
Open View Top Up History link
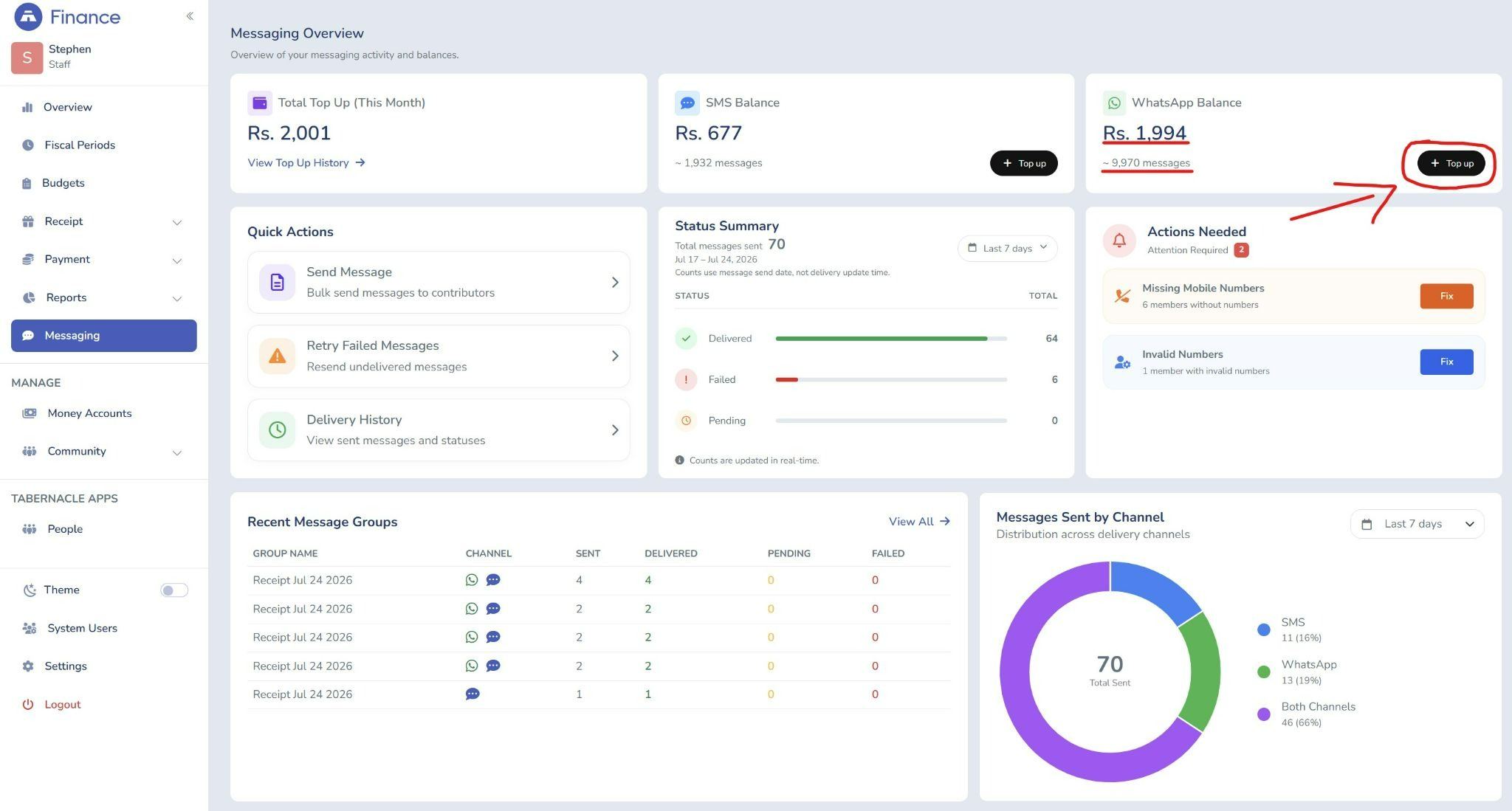[306, 162]
